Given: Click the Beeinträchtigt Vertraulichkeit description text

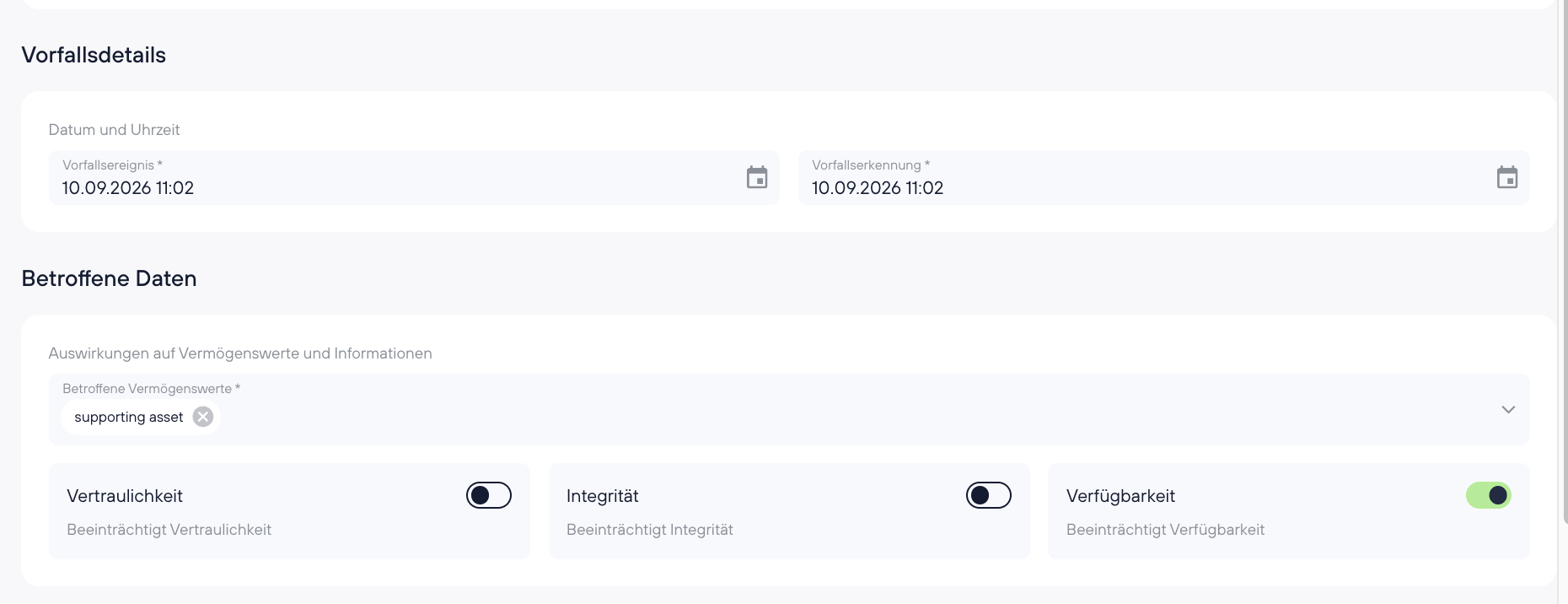Looking at the screenshot, I should 169,530.
